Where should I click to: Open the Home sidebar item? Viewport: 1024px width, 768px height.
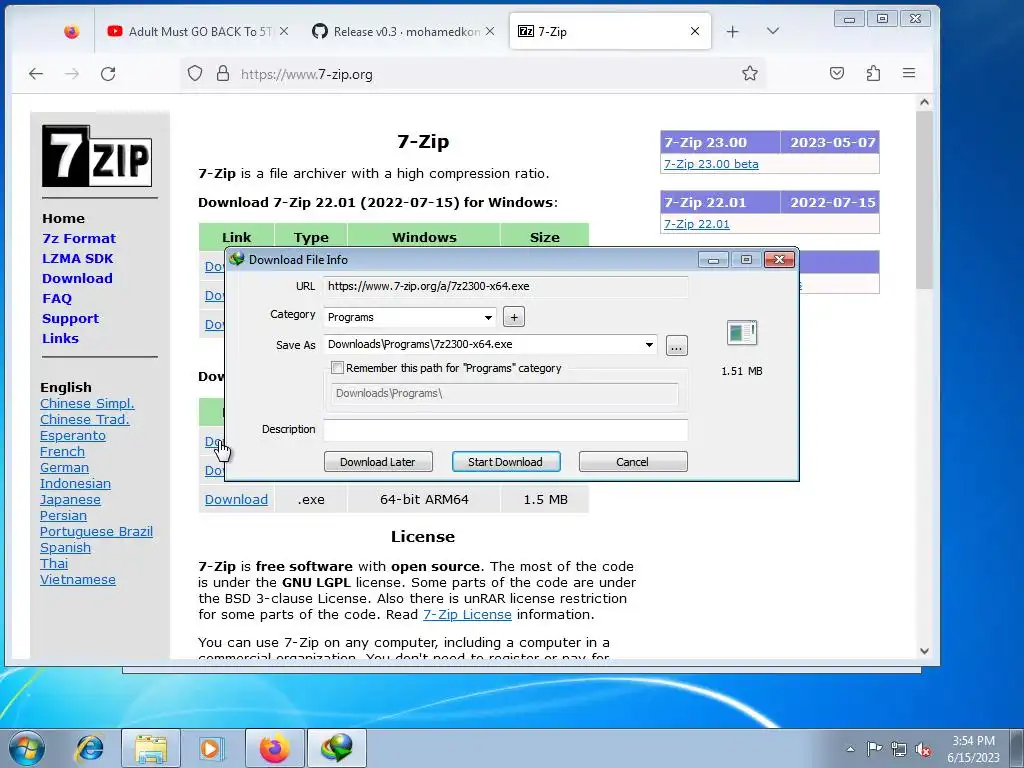click(x=63, y=219)
